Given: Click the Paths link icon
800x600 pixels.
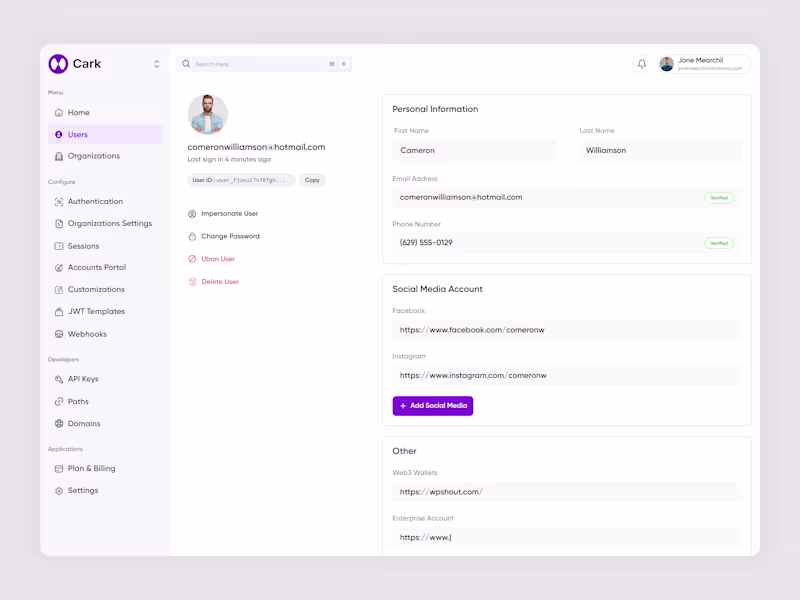Looking at the screenshot, I should click(x=59, y=402).
